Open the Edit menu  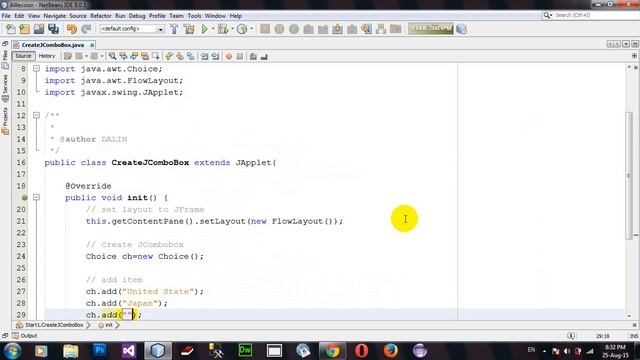click(19, 16)
